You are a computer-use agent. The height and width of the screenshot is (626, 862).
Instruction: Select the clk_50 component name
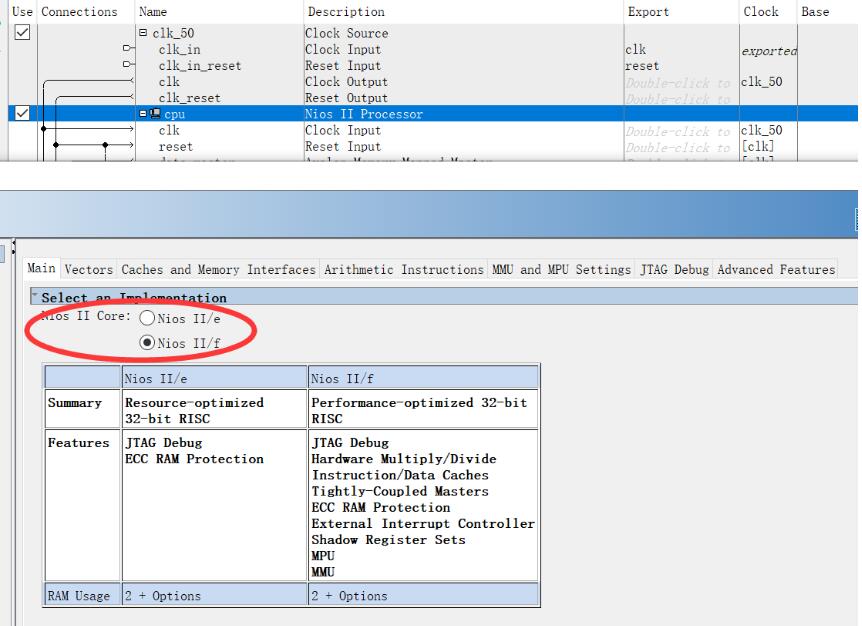pos(173,33)
